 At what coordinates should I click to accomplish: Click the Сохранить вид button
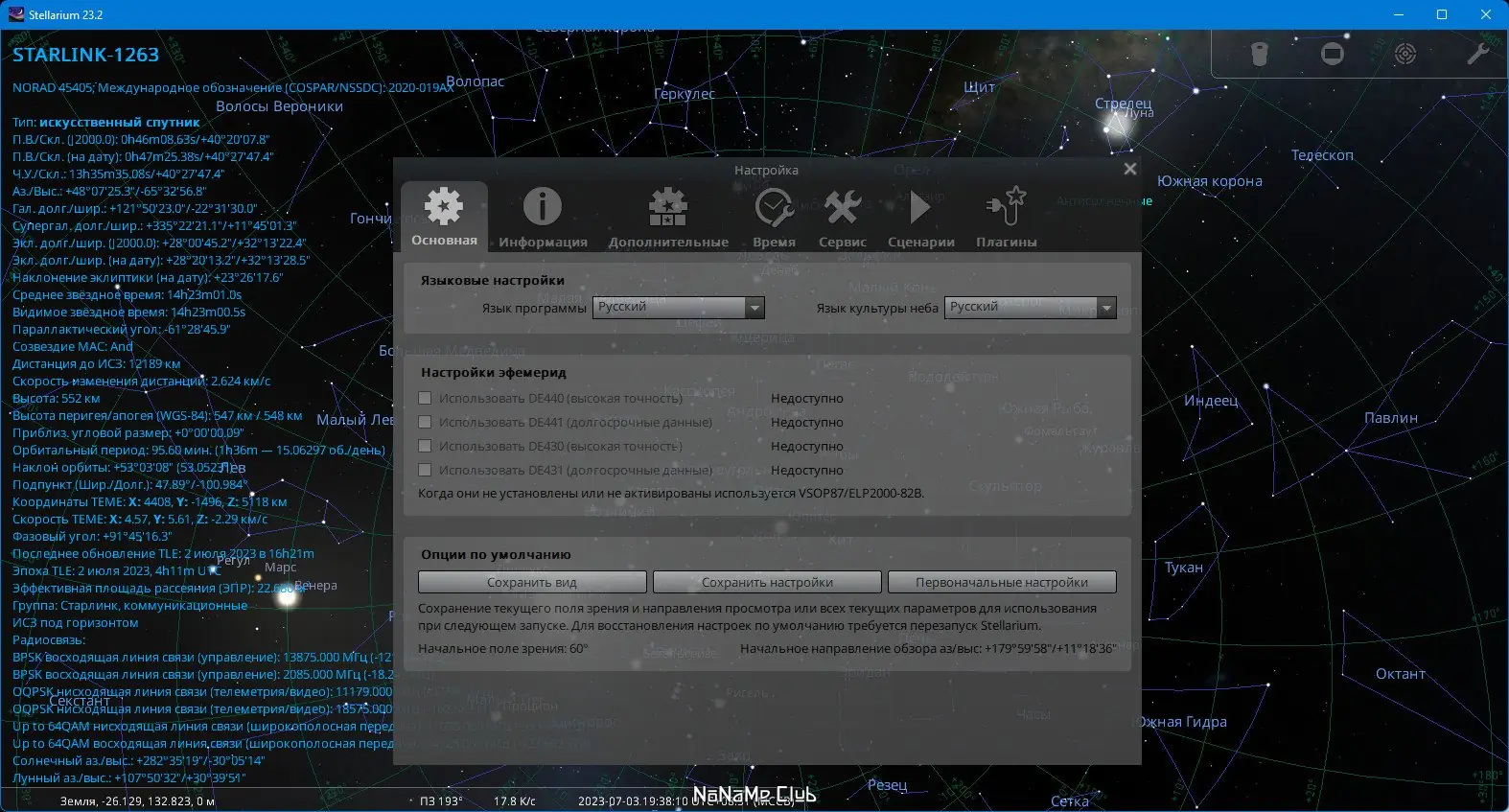point(532,582)
